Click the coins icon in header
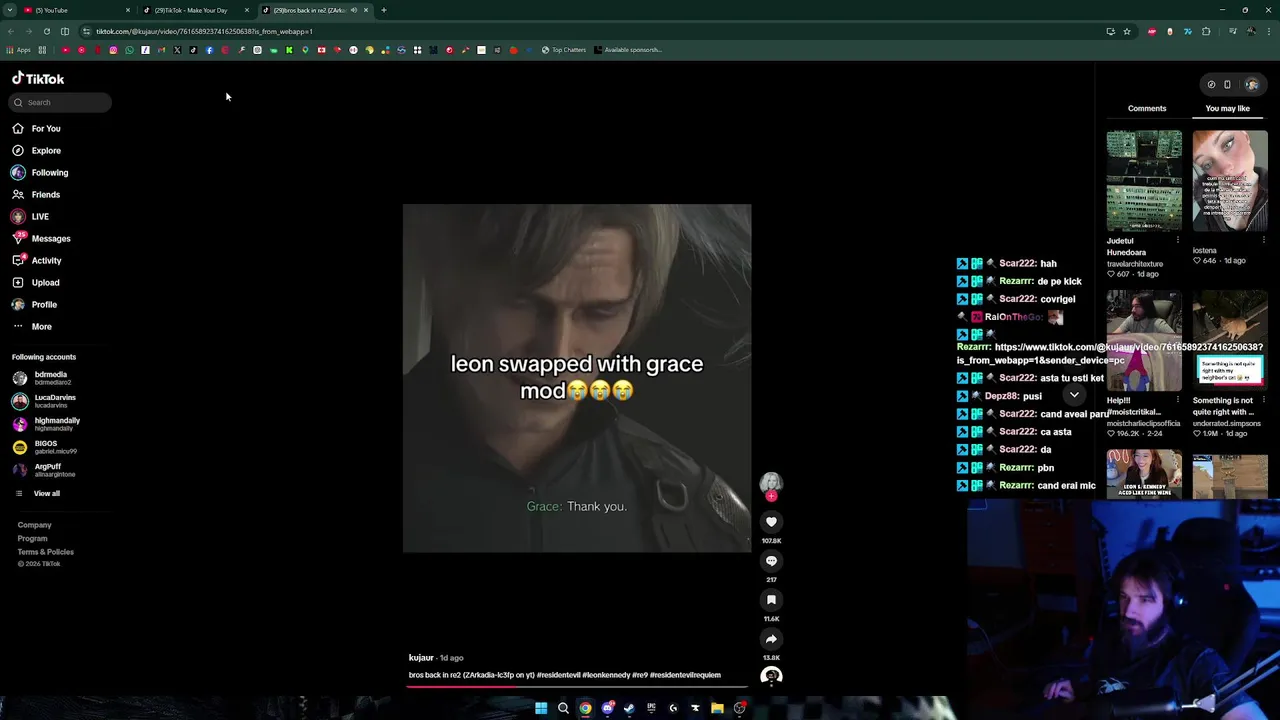This screenshot has height=720, width=1280. coord(1211,84)
